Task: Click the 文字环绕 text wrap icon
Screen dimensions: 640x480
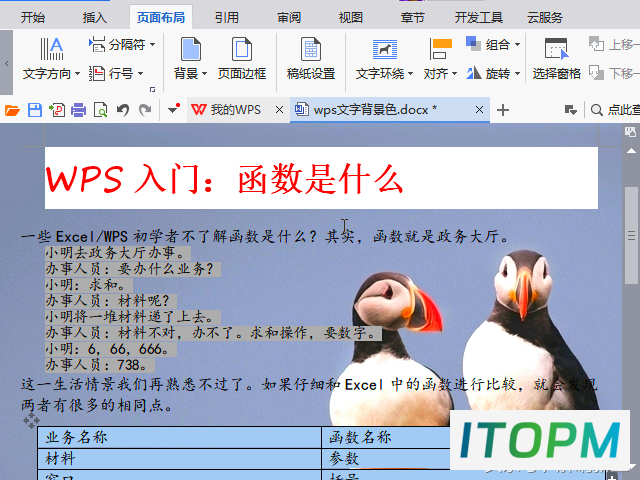Action: coord(384,49)
